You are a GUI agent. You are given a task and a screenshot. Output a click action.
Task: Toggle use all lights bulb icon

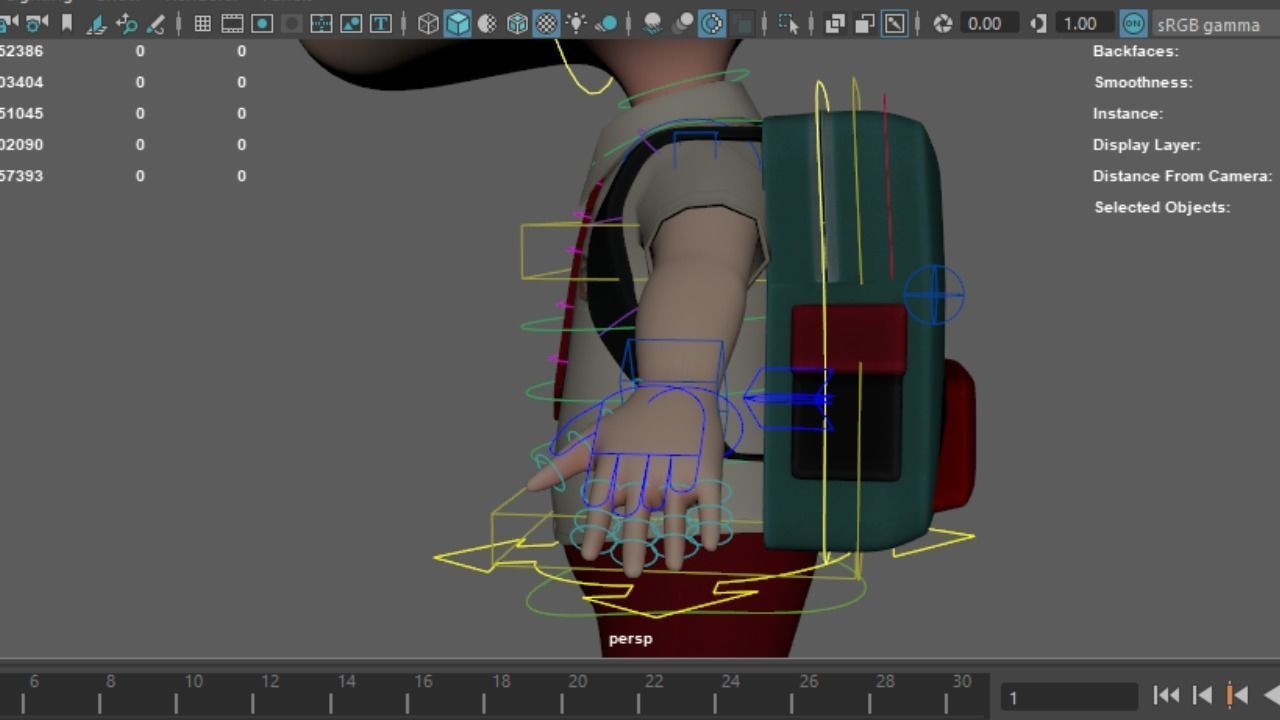[577, 23]
